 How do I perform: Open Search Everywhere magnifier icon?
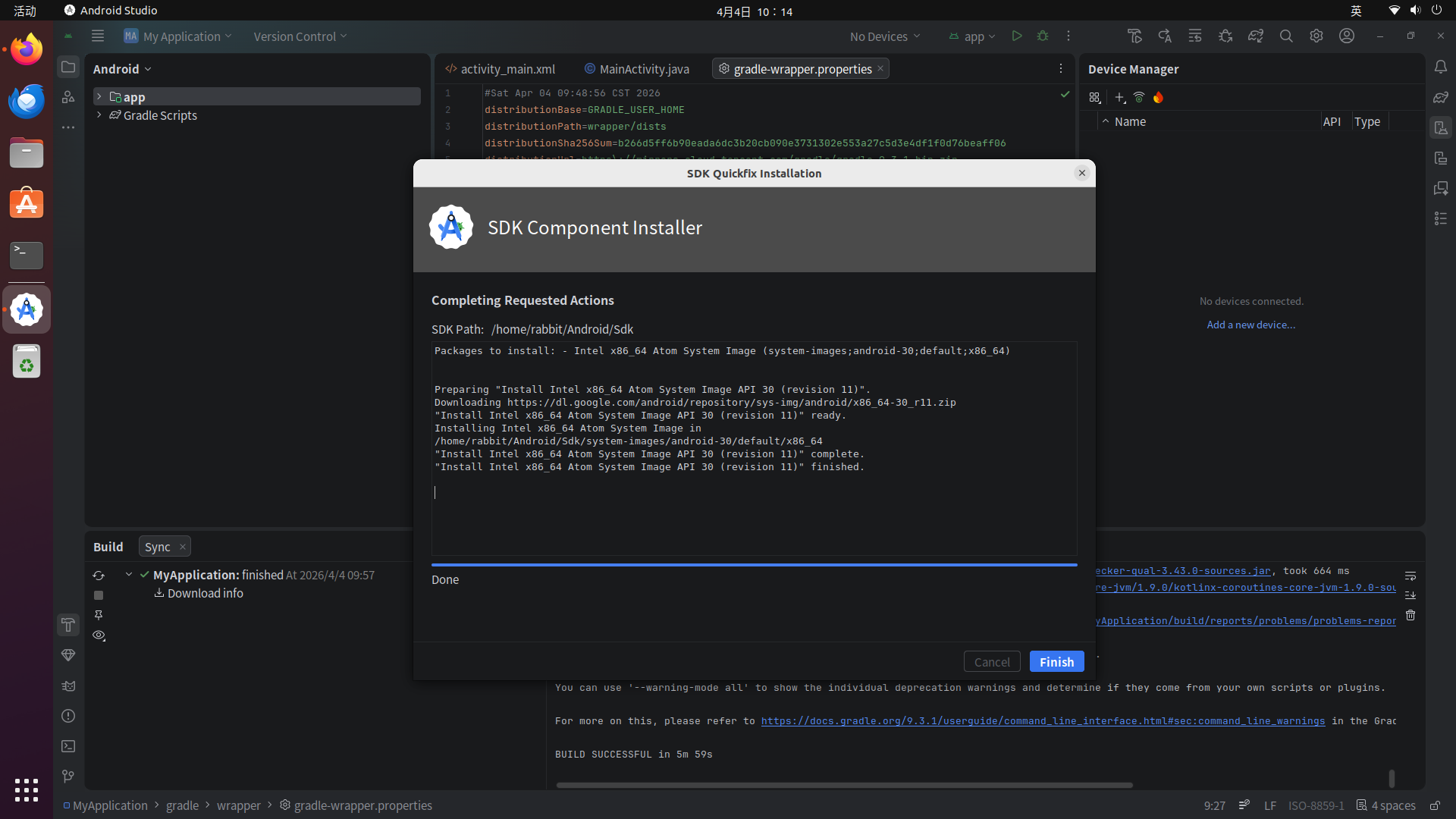tap(1286, 36)
